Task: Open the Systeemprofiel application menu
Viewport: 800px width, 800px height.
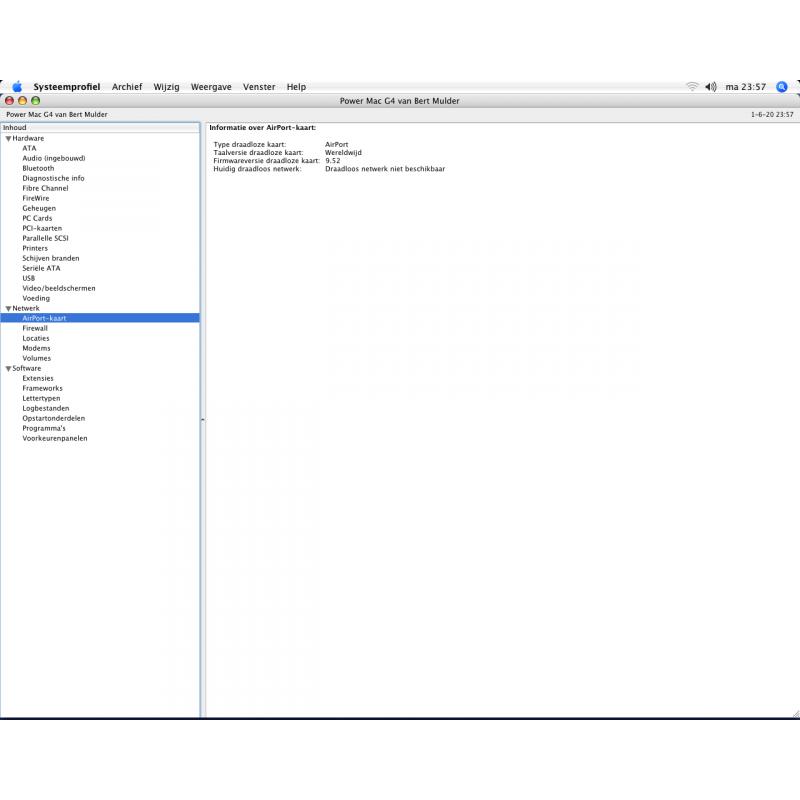Action: coord(67,87)
